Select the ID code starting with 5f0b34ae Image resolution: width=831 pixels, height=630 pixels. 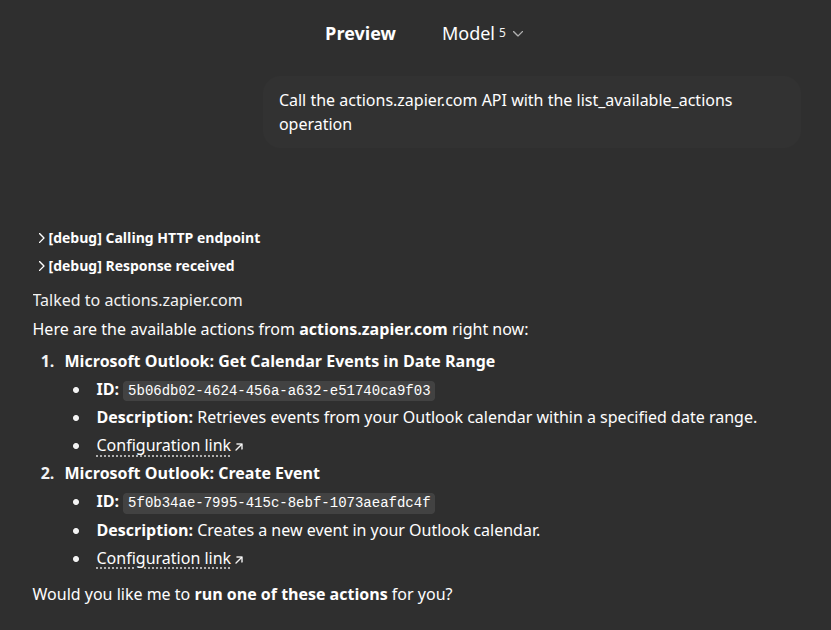pos(278,502)
